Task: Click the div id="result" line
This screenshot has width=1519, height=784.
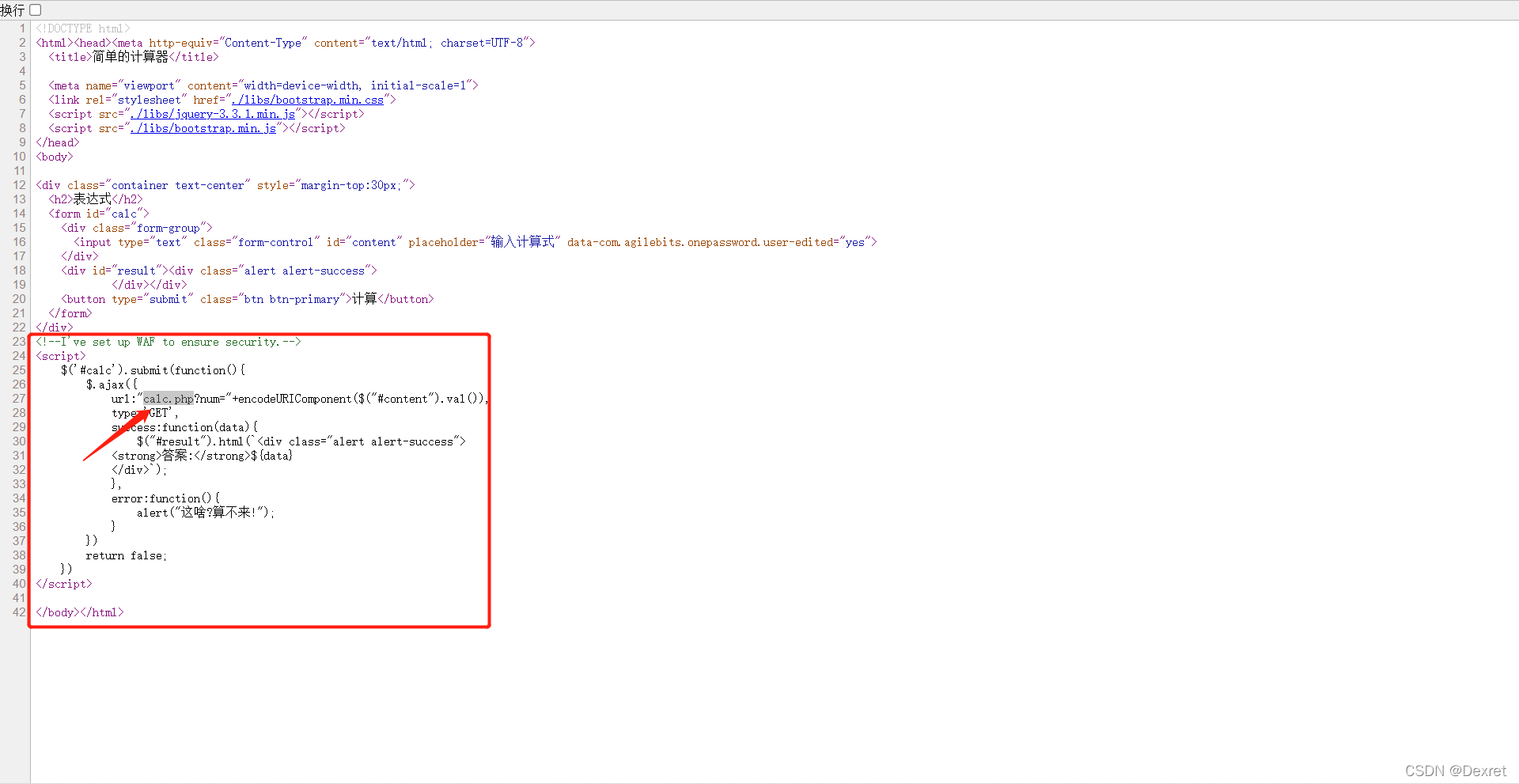Action: click(x=219, y=271)
